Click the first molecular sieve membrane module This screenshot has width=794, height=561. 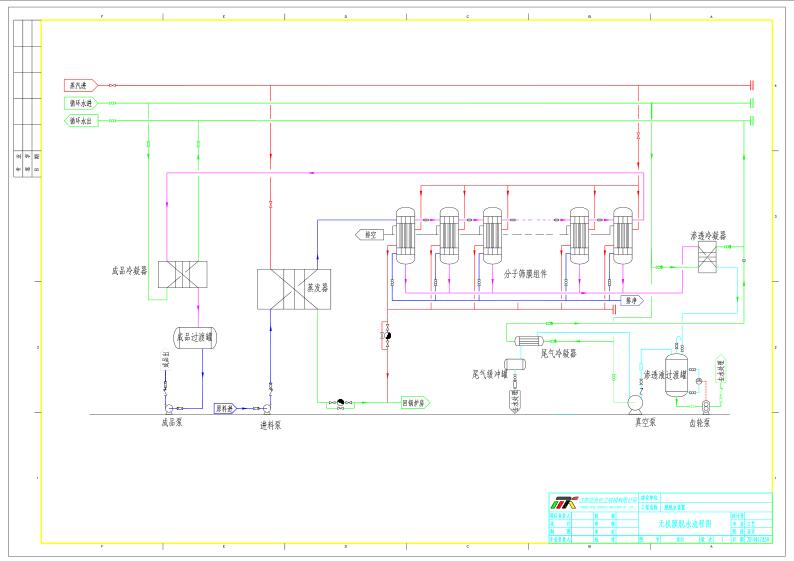coord(405,236)
